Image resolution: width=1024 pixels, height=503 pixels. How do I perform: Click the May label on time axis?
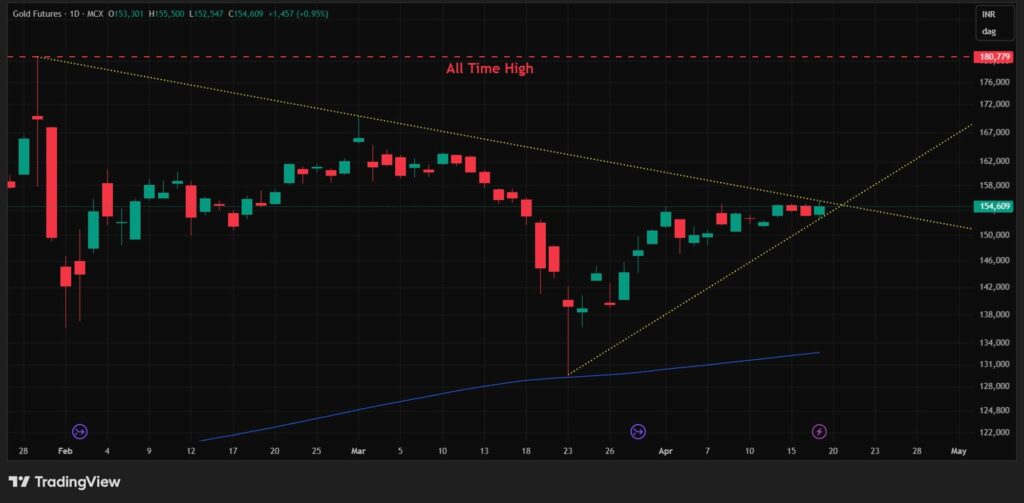click(958, 451)
